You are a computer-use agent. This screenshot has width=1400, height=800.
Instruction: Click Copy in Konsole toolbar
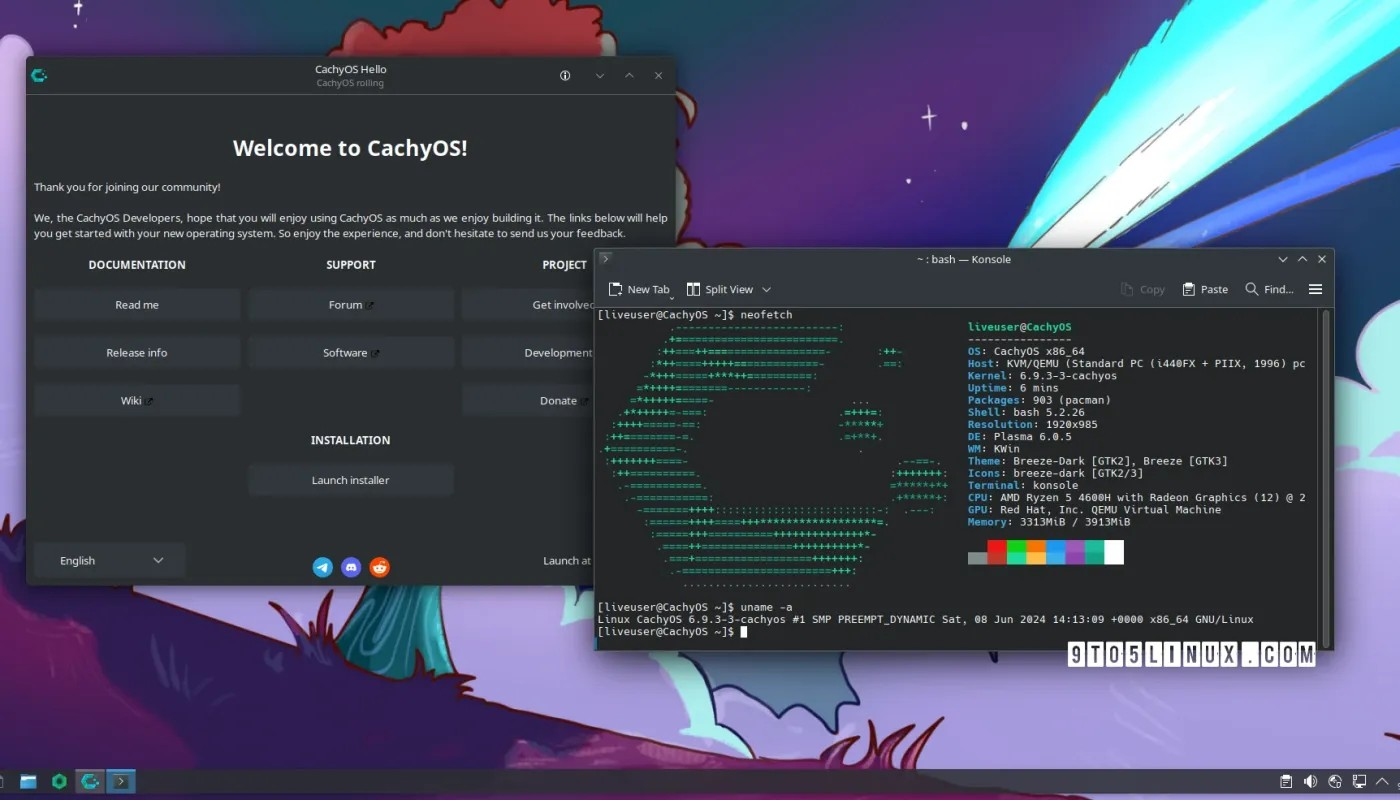pos(1143,289)
